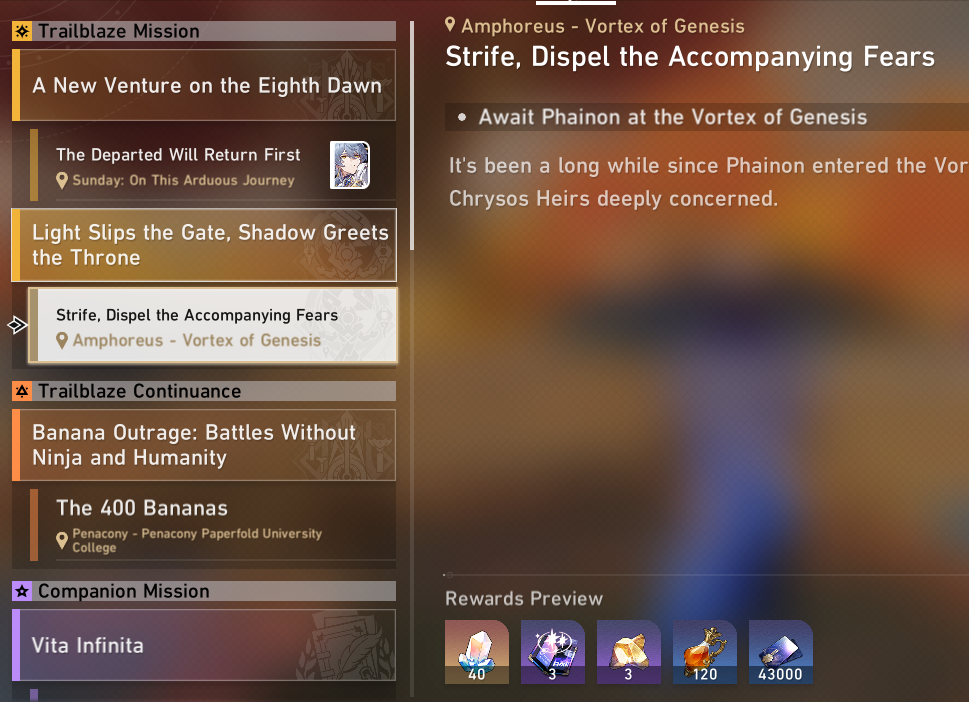Click the purple guide book reward showing 3
Screen dimensions: 969x702
point(552,652)
